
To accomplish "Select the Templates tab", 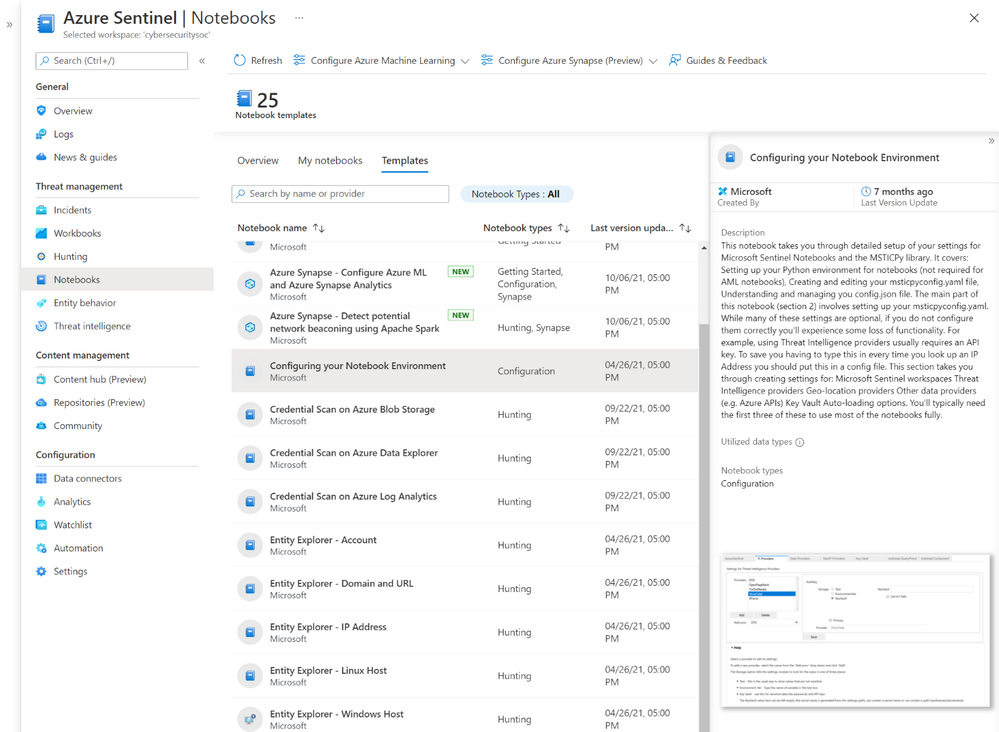I will point(405,161).
